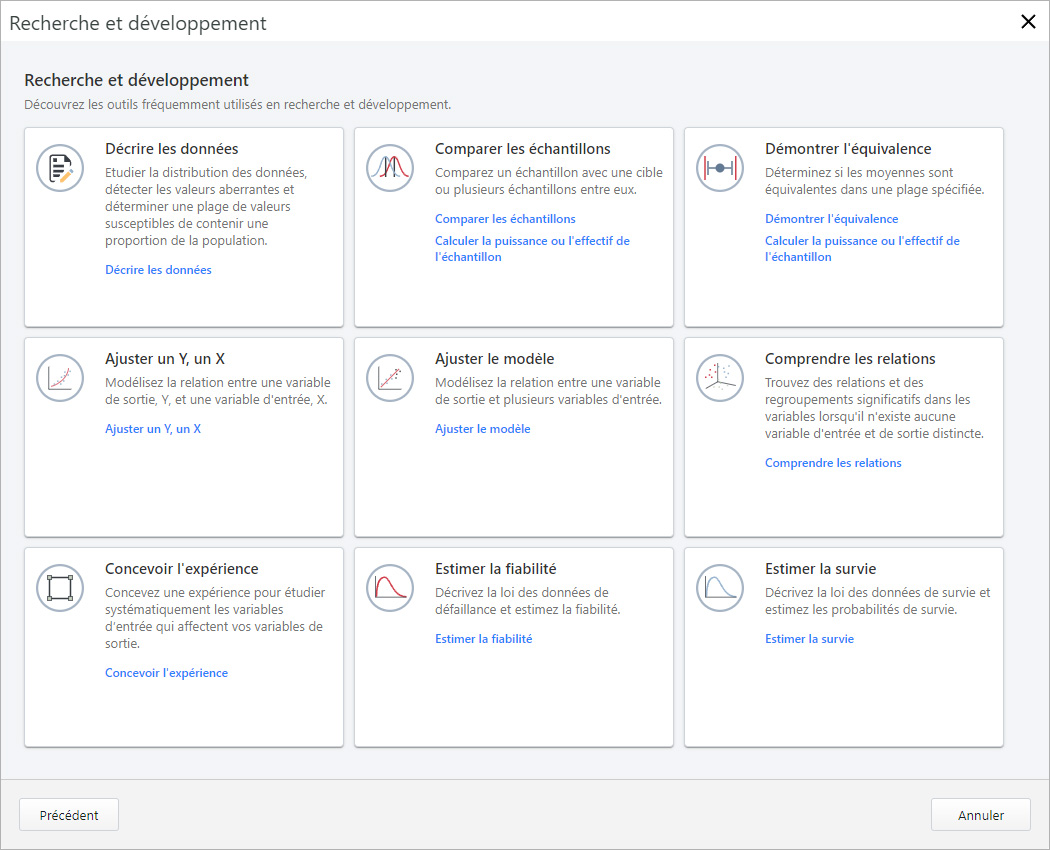Click the Estimer la survie distribution icon
Viewport: 1050px width, 850px height.
click(720, 588)
